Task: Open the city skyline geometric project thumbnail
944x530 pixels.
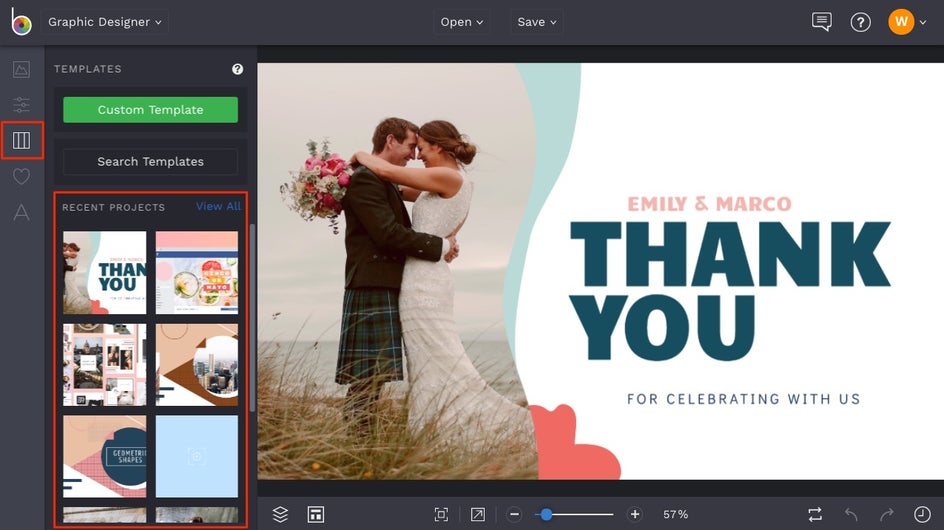Action: pyautogui.click(x=197, y=364)
